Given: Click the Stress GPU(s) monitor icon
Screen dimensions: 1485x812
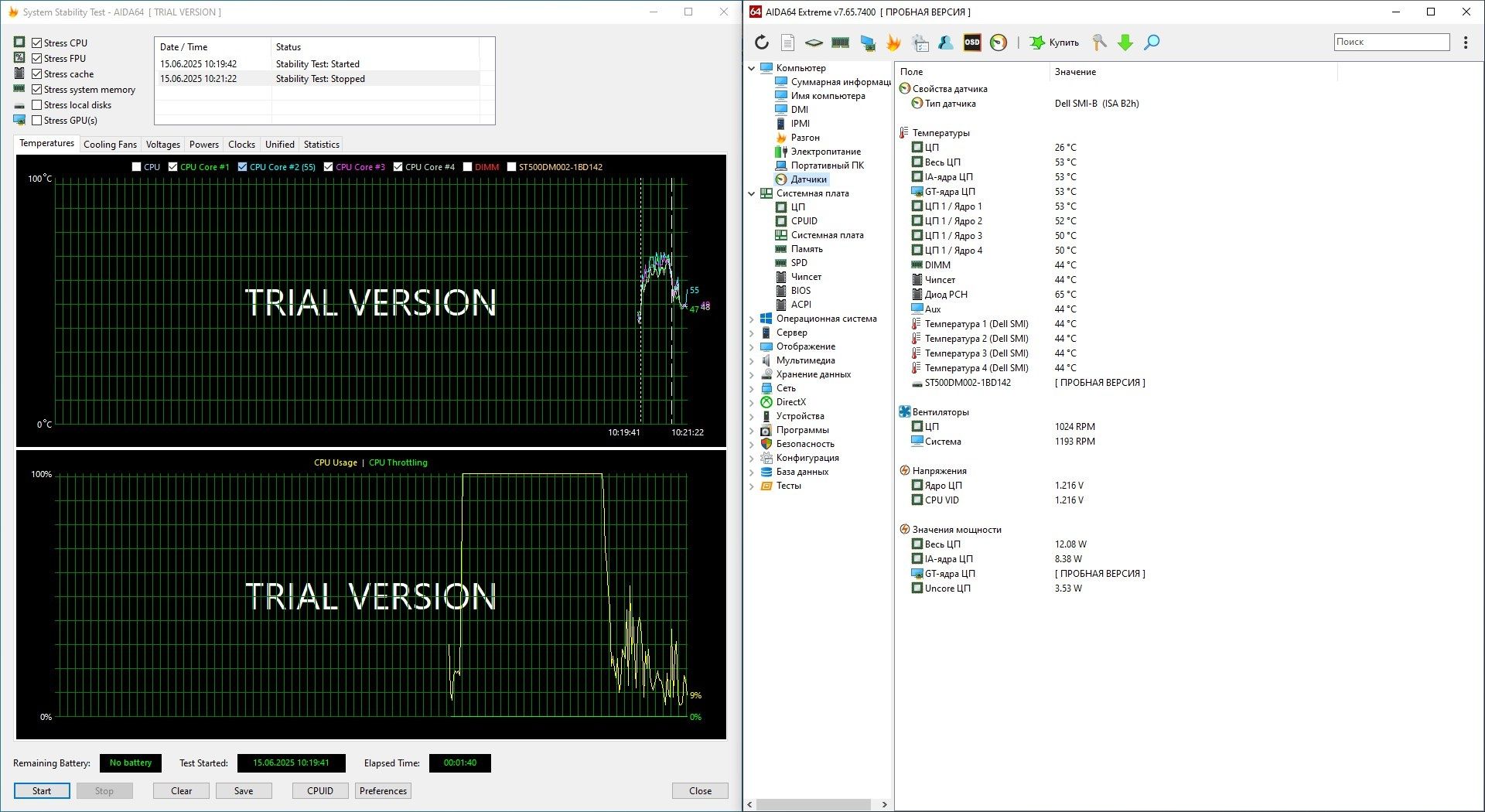Looking at the screenshot, I should (x=19, y=120).
